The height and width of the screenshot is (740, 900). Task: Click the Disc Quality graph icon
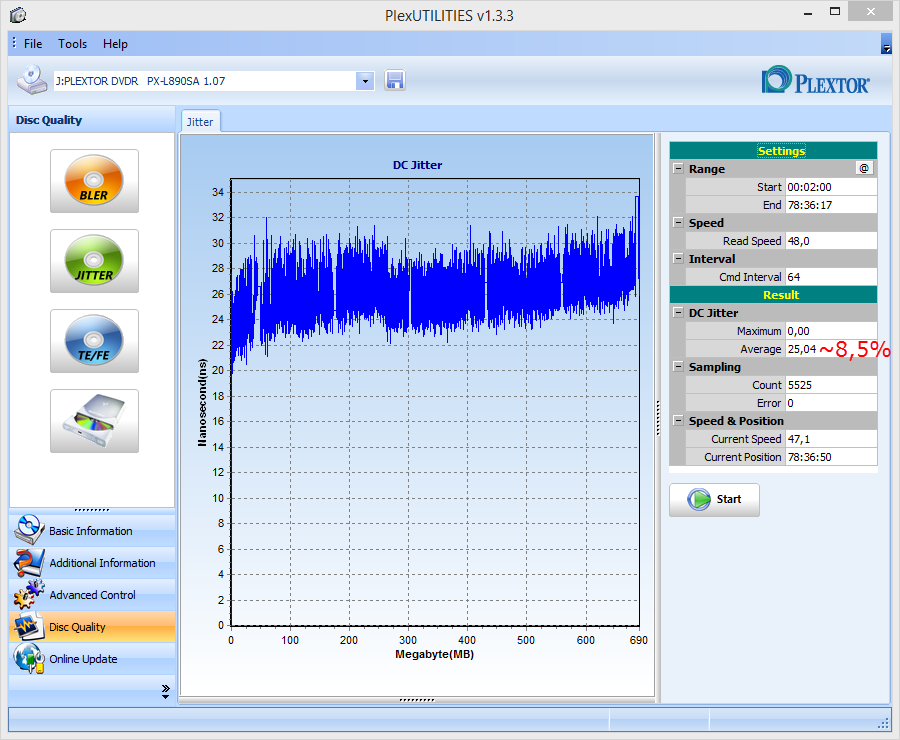click(x=28, y=627)
